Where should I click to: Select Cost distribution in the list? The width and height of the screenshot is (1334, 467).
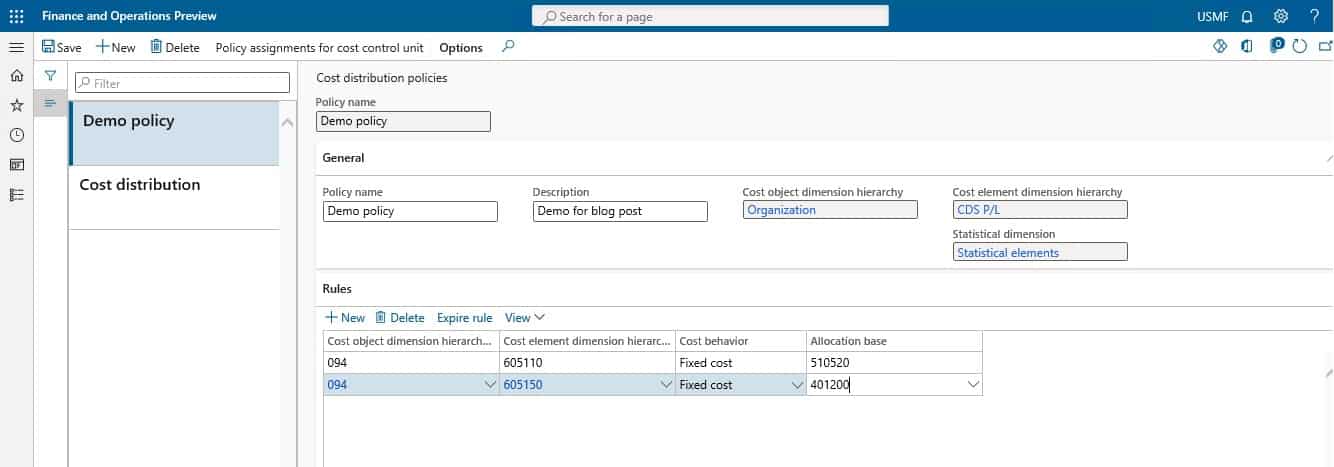pos(174,197)
